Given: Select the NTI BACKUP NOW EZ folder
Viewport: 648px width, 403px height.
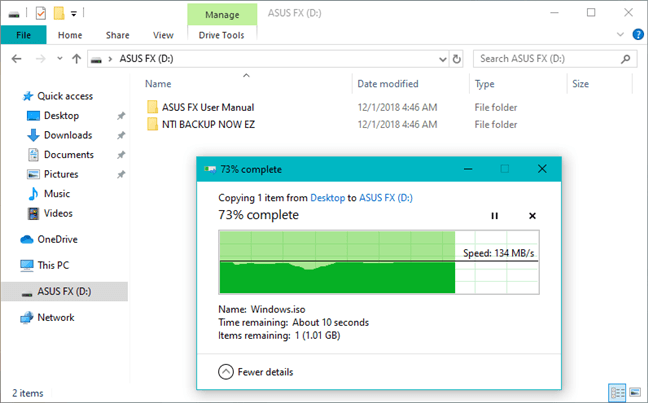Looking at the screenshot, I should (x=208, y=124).
